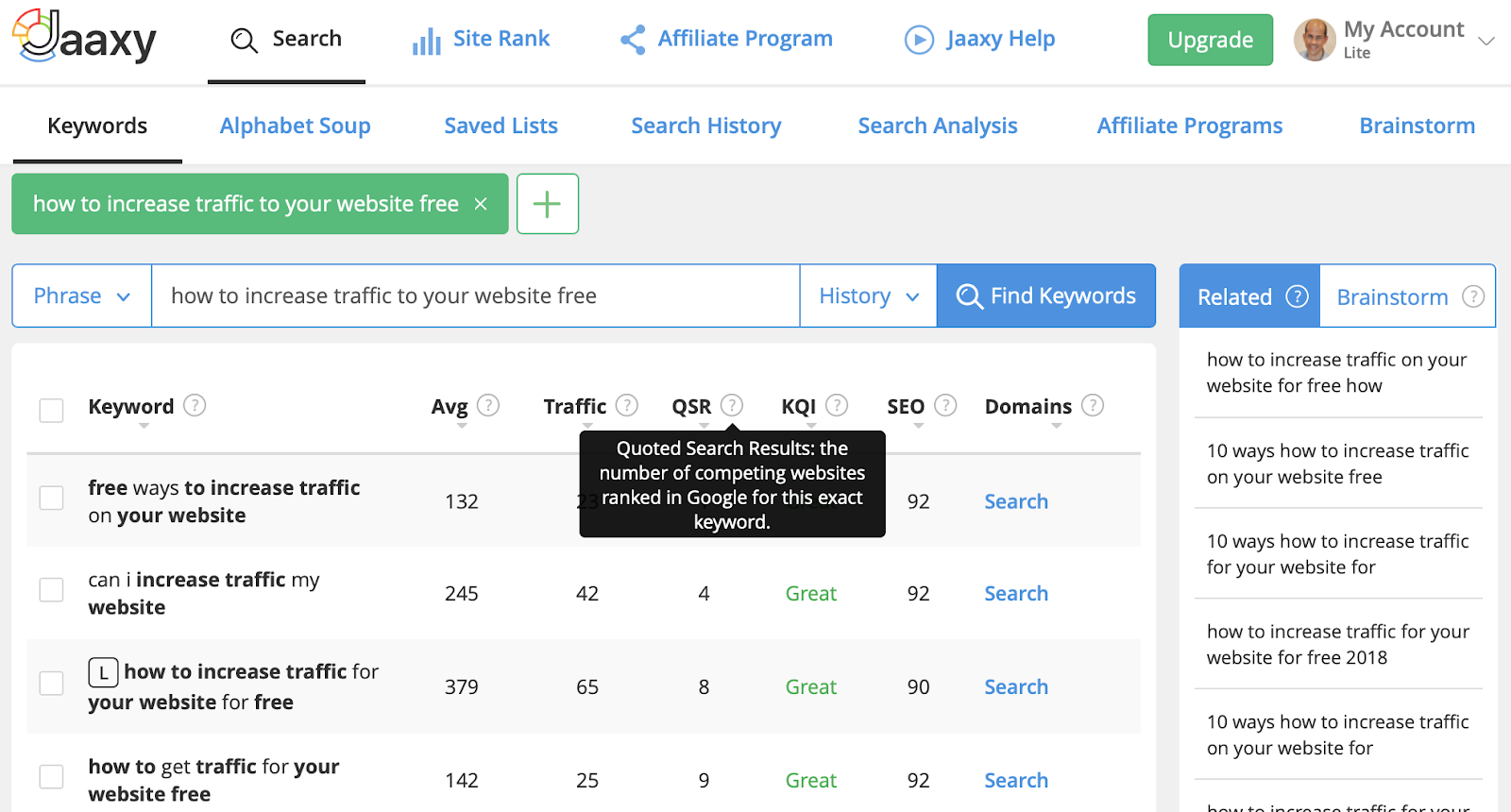Click Search link for 'can i increase traffic' row

1016,593
